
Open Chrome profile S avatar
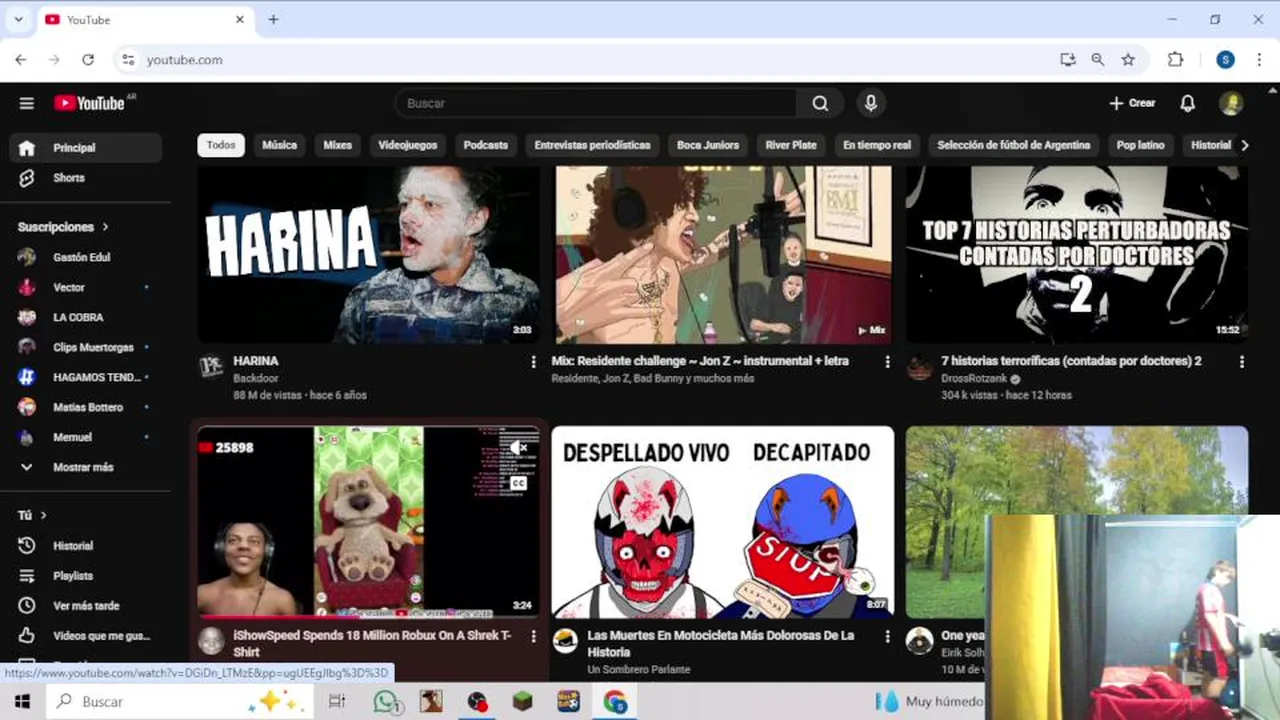tap(1225, 60)
